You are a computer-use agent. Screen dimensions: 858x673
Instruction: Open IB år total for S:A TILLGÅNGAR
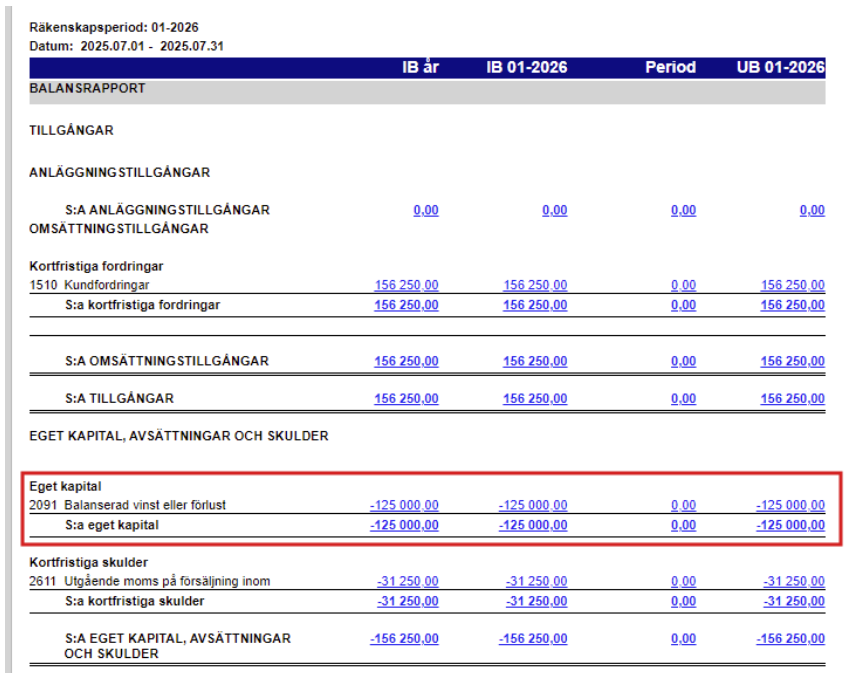(x=406, y=398)
